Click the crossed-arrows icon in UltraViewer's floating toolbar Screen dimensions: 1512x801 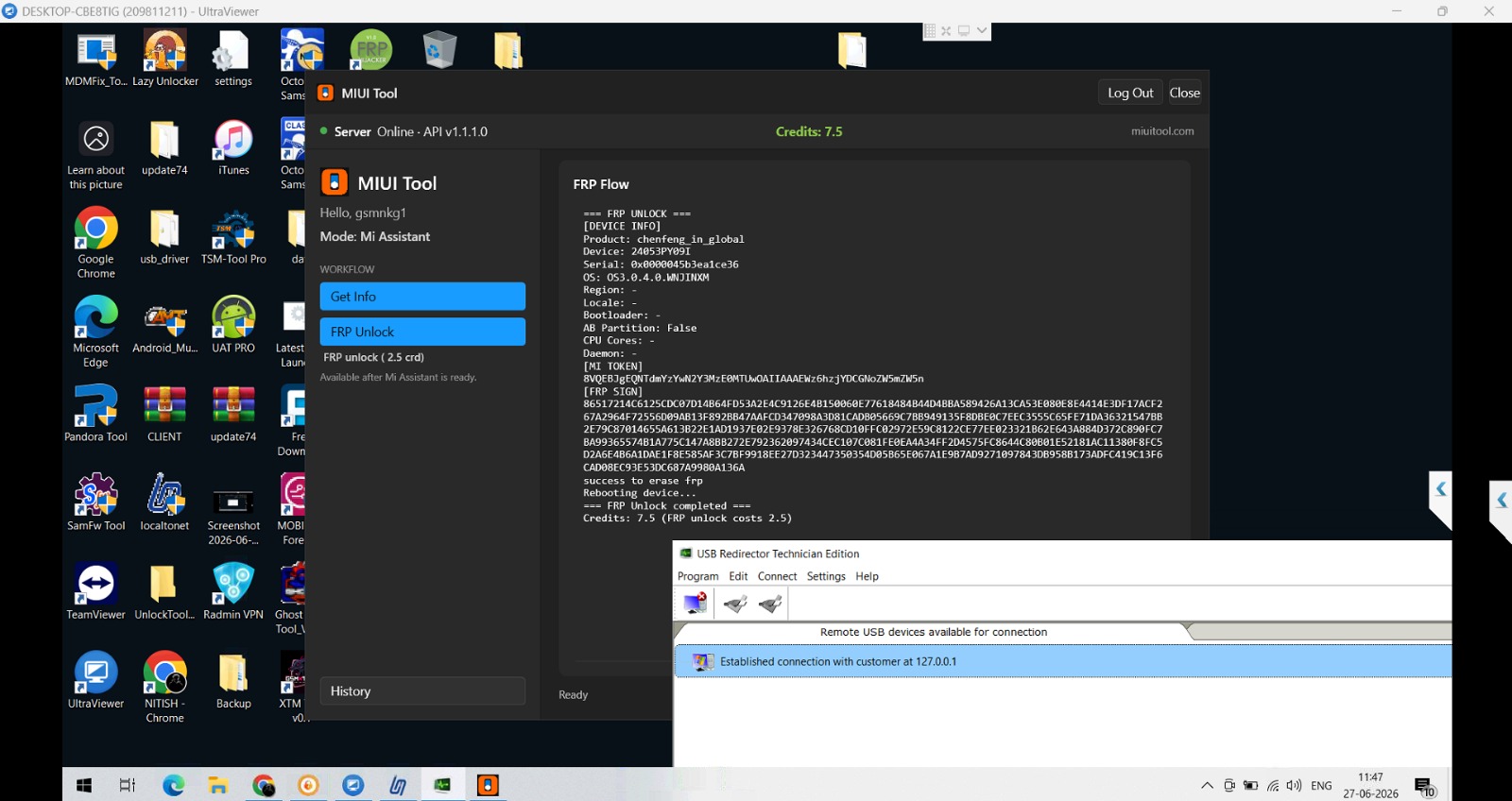946,31
